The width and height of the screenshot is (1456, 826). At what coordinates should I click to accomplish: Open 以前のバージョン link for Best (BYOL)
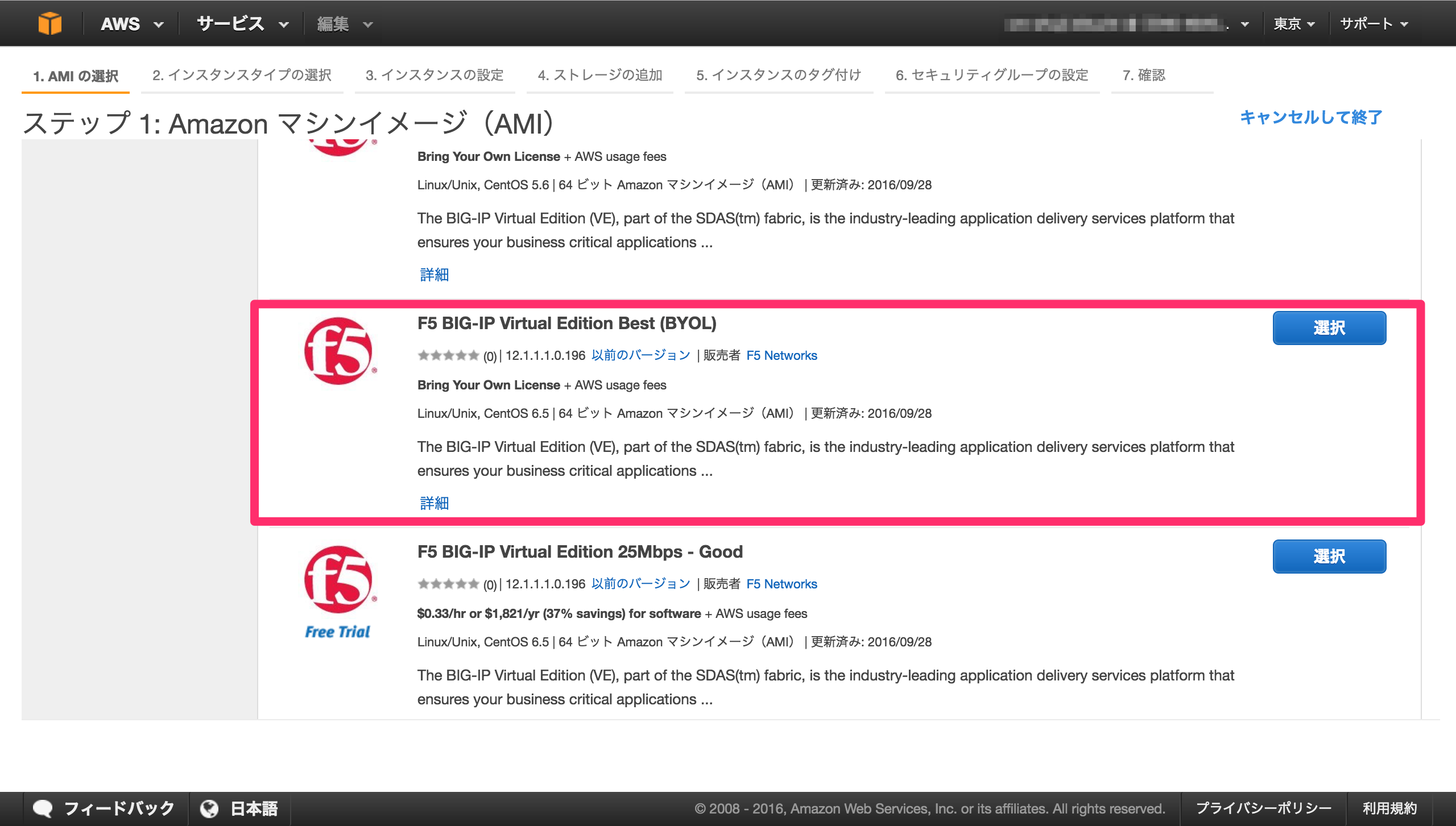[x=640, y=355]
